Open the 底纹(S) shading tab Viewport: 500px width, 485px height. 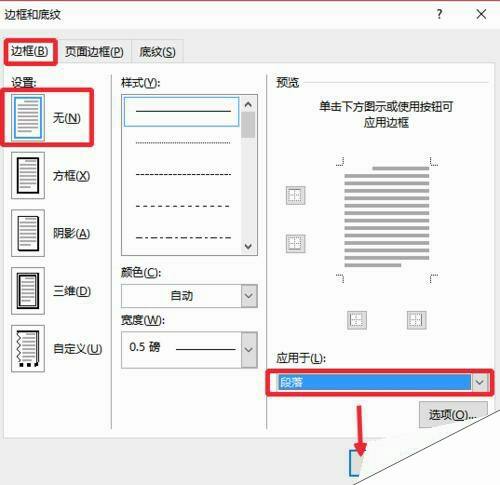(x=157, y=52)
